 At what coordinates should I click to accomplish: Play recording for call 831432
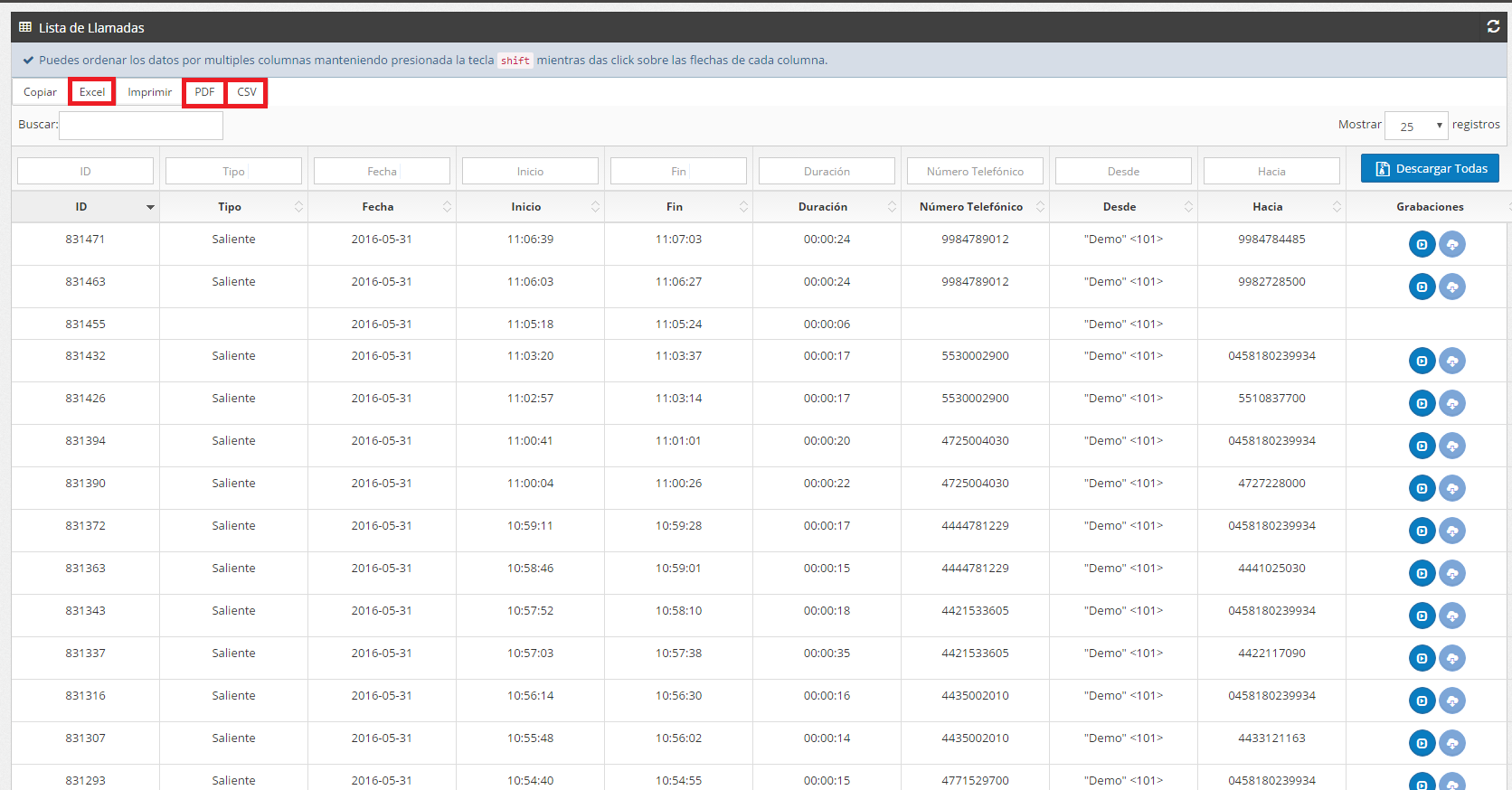click(x=1422, y=361)
